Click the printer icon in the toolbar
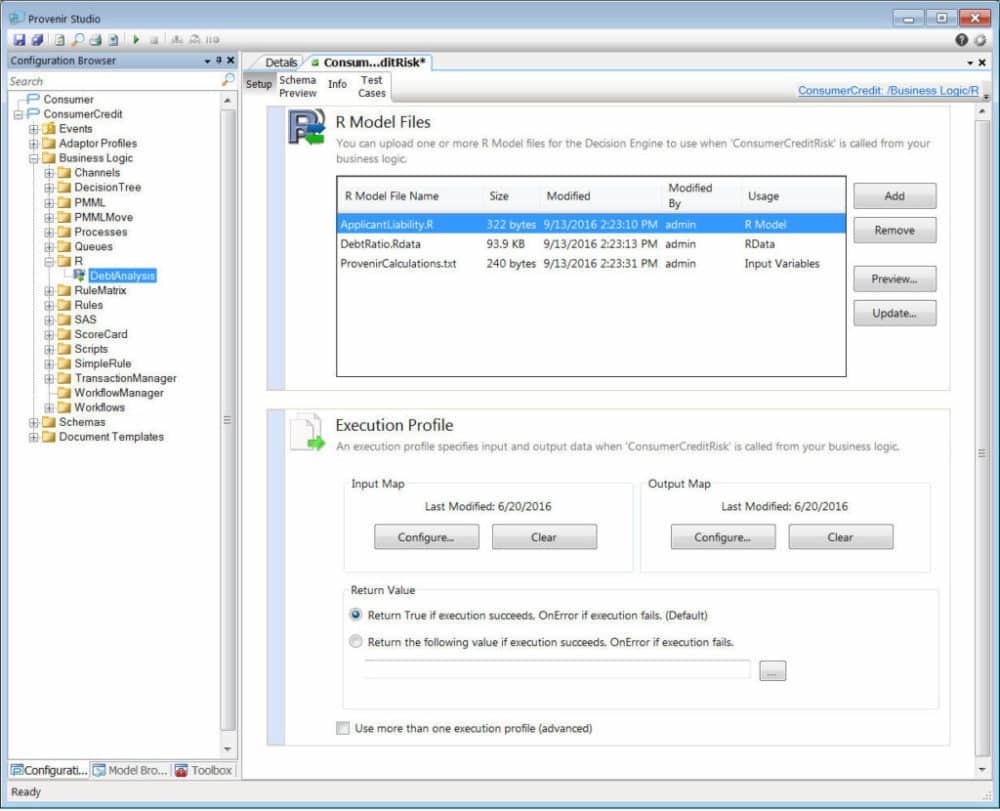 (95, 40)
